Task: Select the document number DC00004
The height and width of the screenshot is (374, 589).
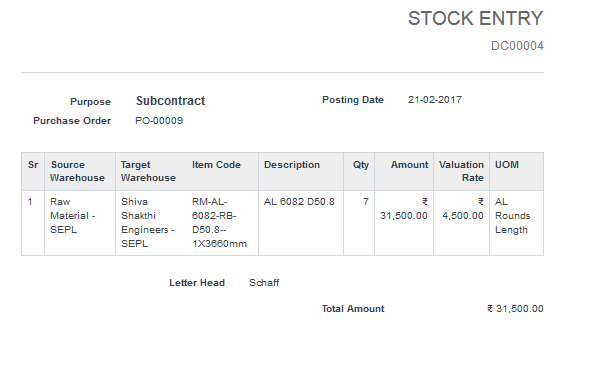Action: point(517,46)
